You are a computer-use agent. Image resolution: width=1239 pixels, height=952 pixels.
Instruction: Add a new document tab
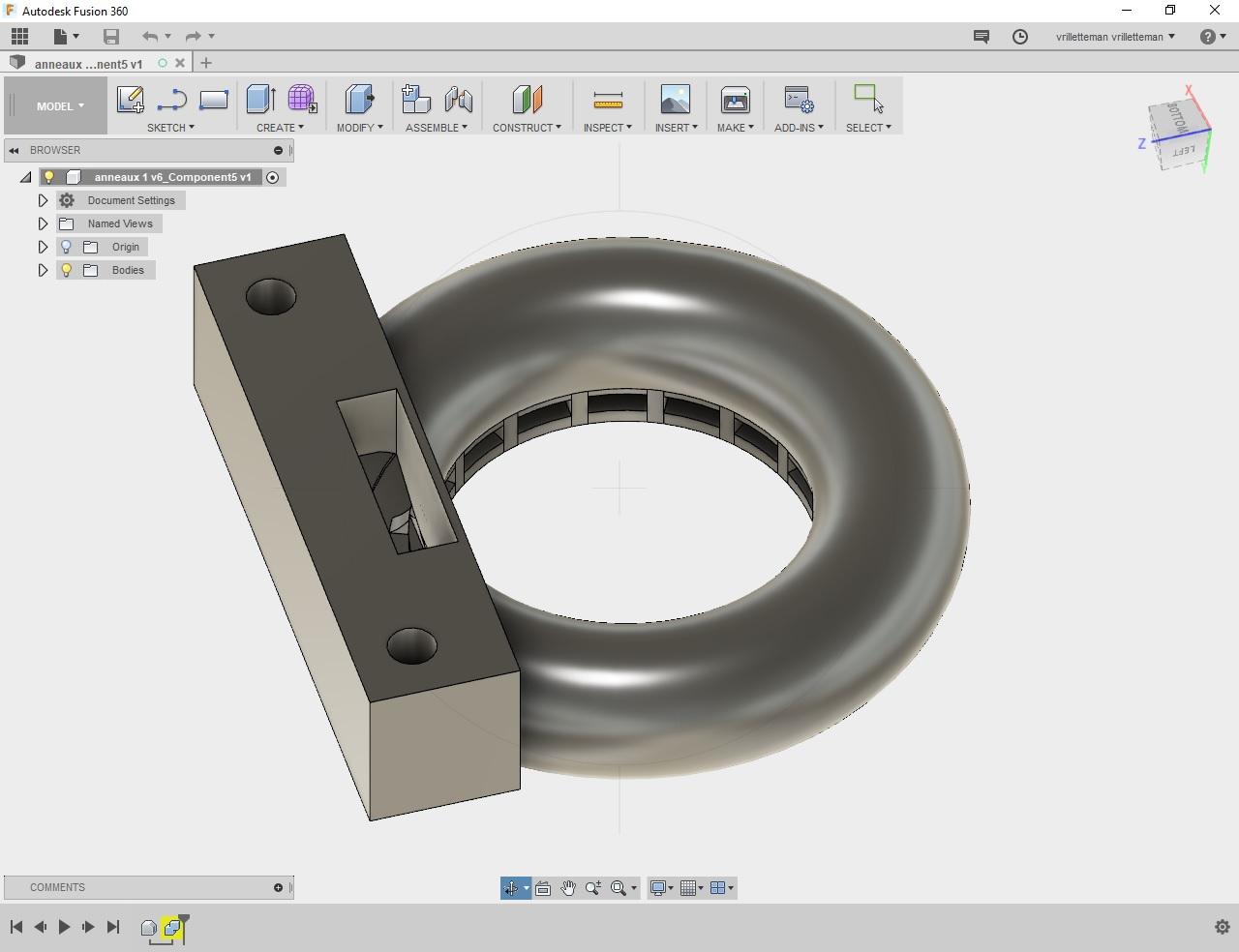[206, 63]
